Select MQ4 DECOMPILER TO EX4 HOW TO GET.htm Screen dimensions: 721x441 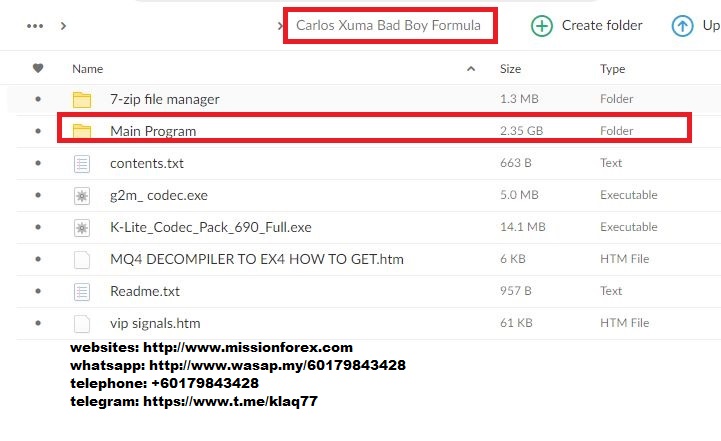point(257,259)
